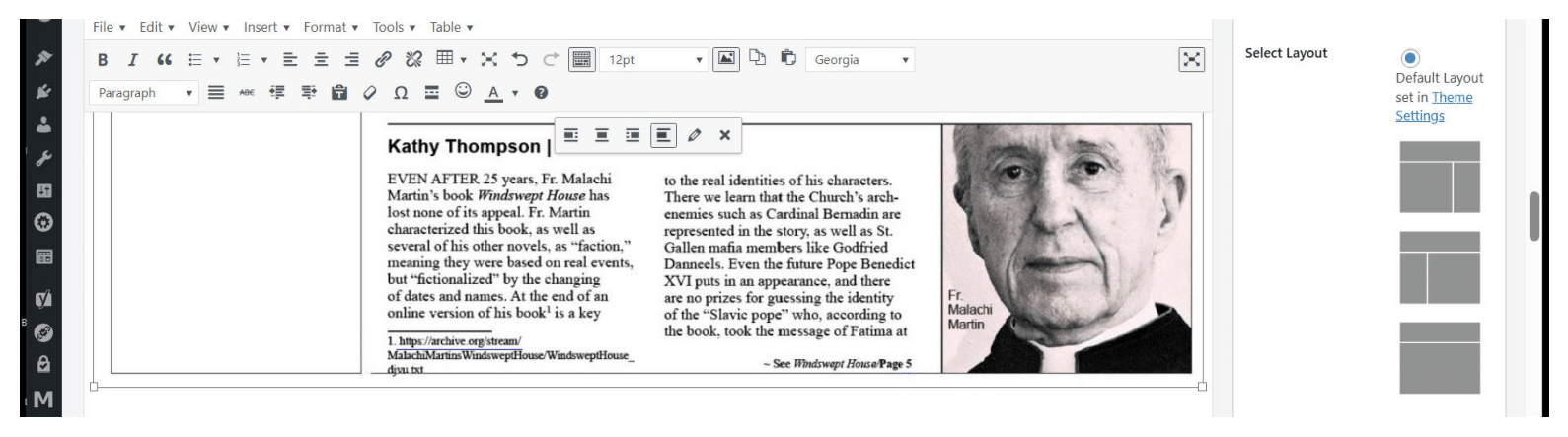The height and width of the screenshot is (437, 1568).
Task: Open the text color picker arrow
Action: (514, 93)
